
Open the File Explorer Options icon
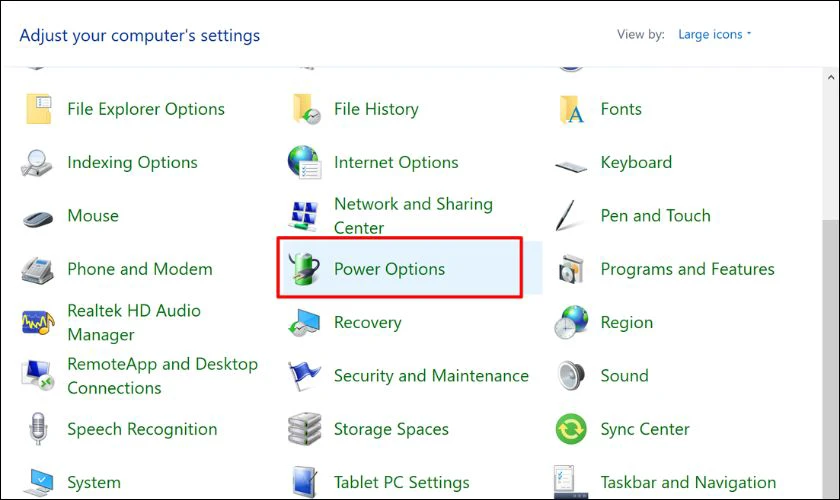tap(38, 109)
